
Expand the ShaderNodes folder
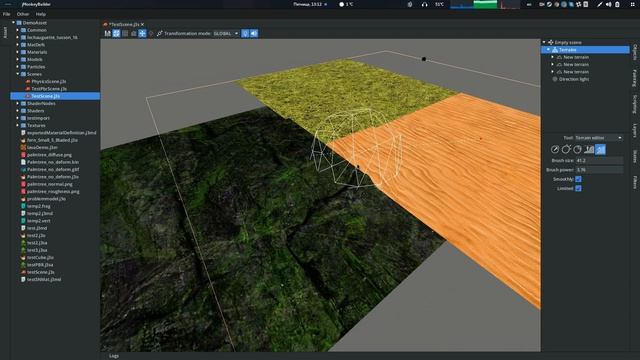point(18,104)
